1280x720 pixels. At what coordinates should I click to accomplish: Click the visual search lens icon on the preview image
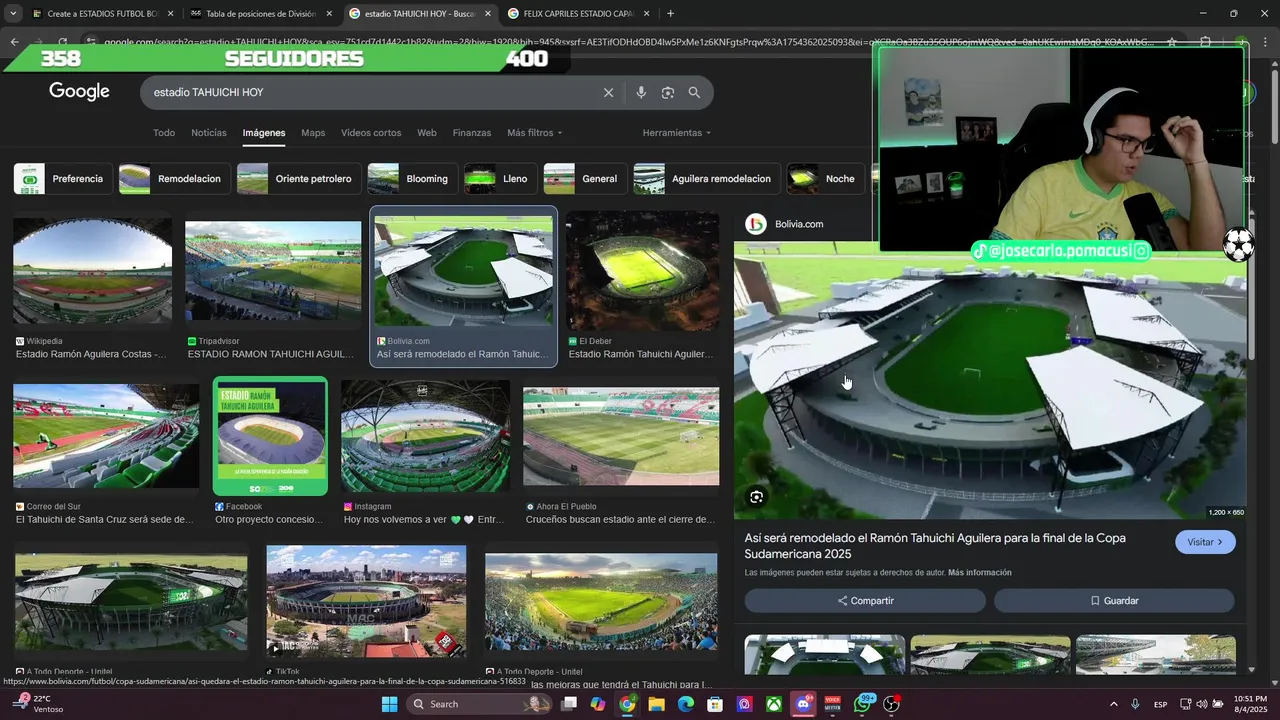(x=756, y=497)
